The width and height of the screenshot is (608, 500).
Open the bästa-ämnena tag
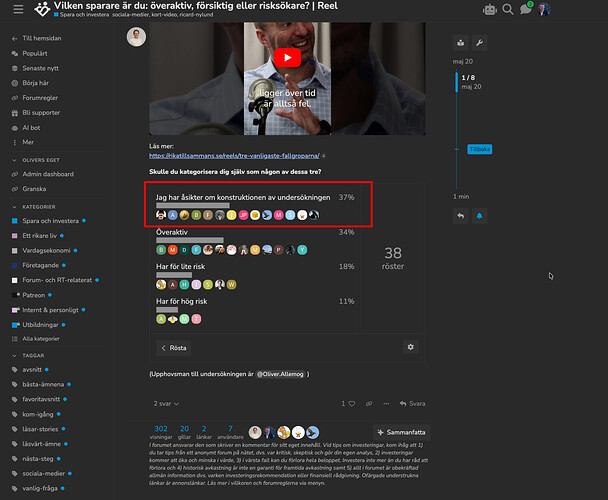coord(43,384)
